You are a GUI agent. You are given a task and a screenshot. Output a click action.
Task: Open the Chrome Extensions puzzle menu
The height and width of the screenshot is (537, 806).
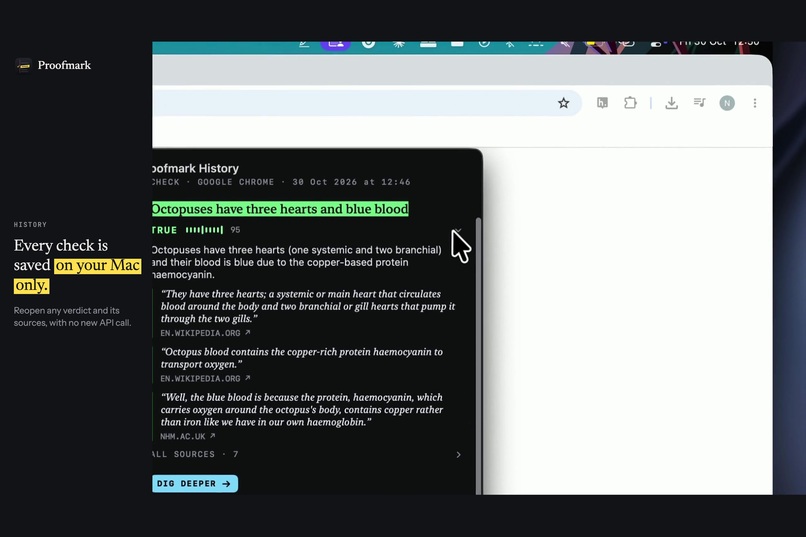(630, 103)
